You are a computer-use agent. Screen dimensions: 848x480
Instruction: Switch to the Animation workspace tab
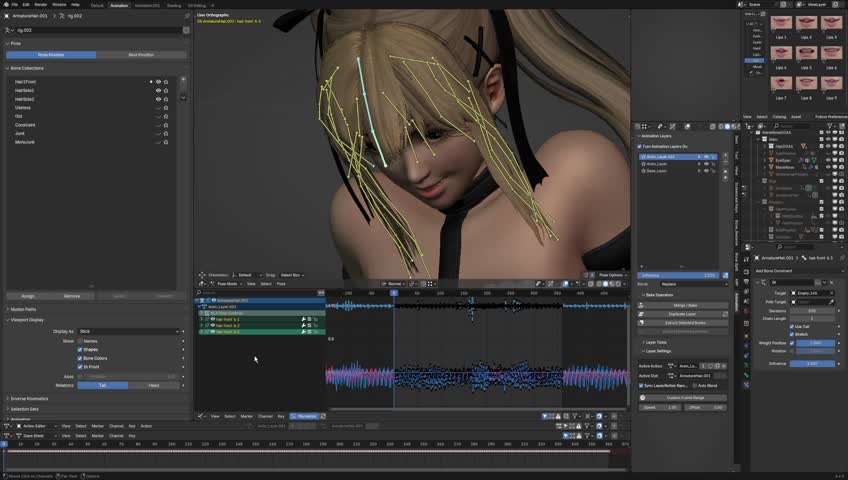(119, 5)
